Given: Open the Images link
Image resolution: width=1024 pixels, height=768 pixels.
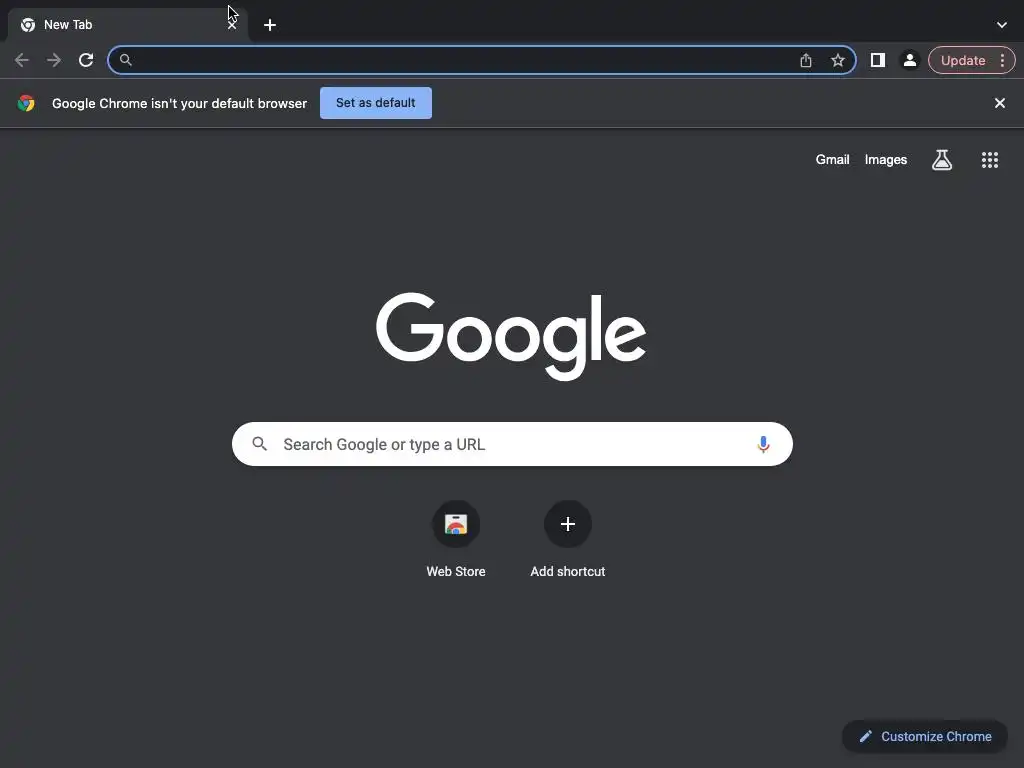Looking at the screenshot, I should click(x=886, y=159).
